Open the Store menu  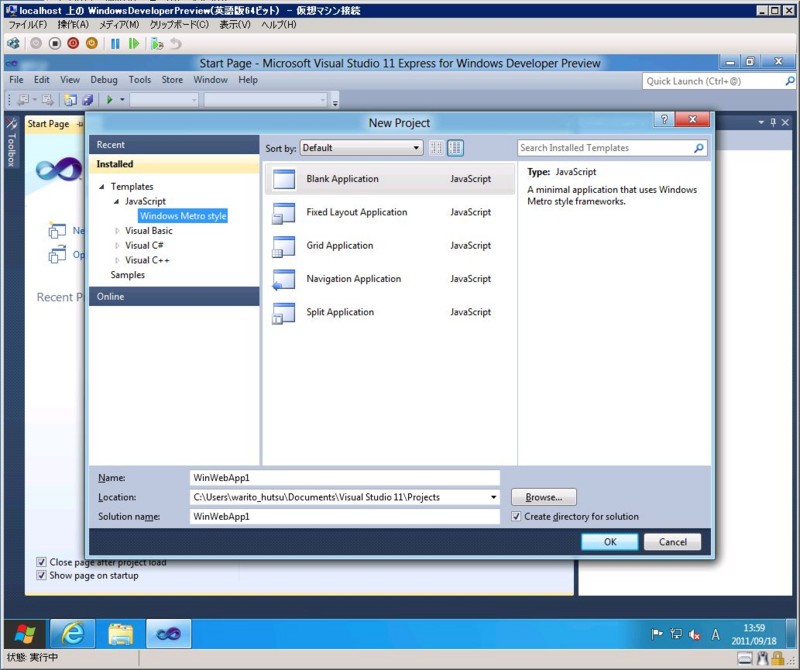coord(172,80)
